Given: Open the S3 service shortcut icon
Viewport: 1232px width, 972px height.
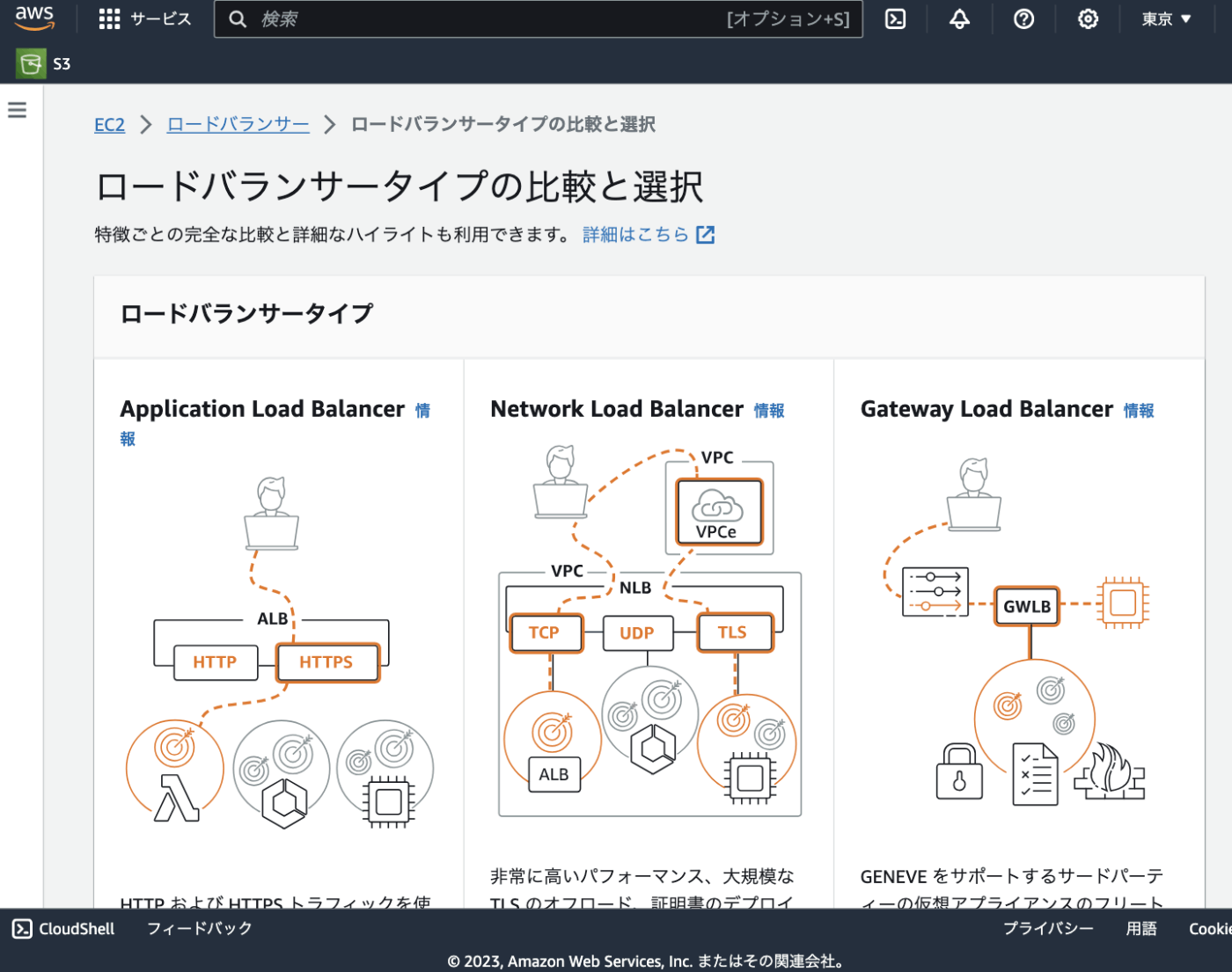Looking at the screenshot, I should [x=31, y=63].
